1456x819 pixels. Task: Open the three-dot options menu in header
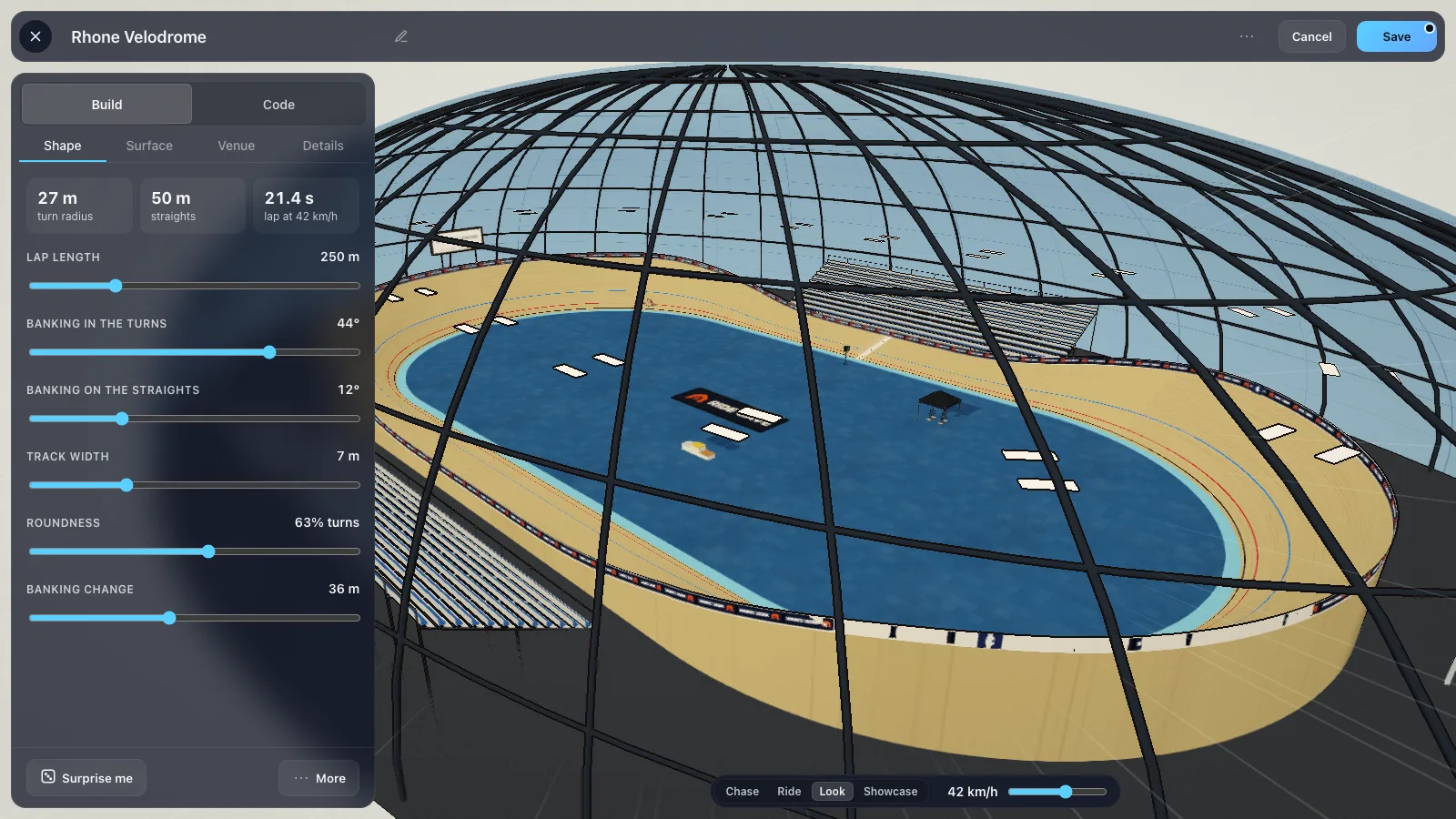[x=1247, y=36]
